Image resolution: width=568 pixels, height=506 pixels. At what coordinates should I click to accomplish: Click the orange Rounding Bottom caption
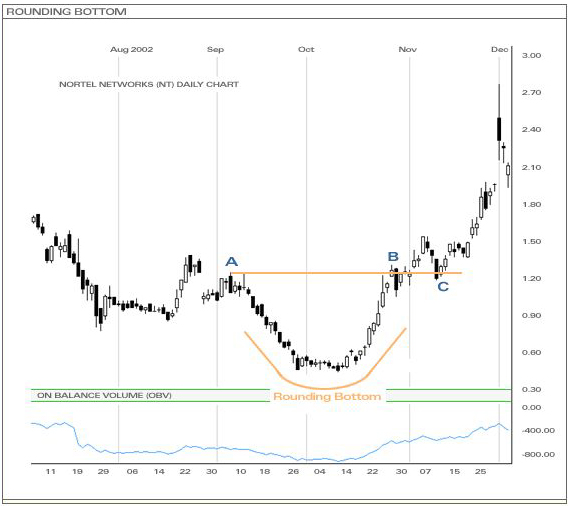tap(327, 396)
